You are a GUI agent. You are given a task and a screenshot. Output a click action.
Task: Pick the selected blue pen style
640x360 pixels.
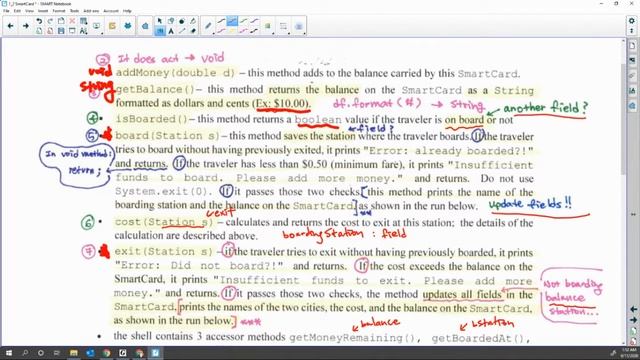pos(232,21)
